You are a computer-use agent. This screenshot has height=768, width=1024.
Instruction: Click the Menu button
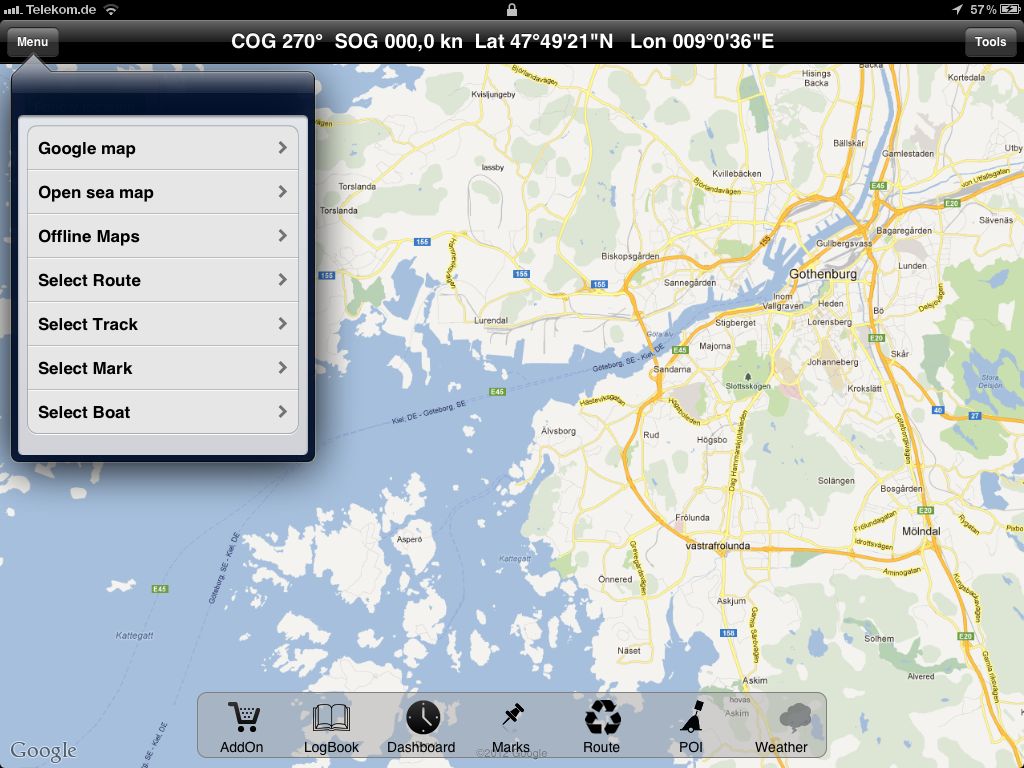33,42
